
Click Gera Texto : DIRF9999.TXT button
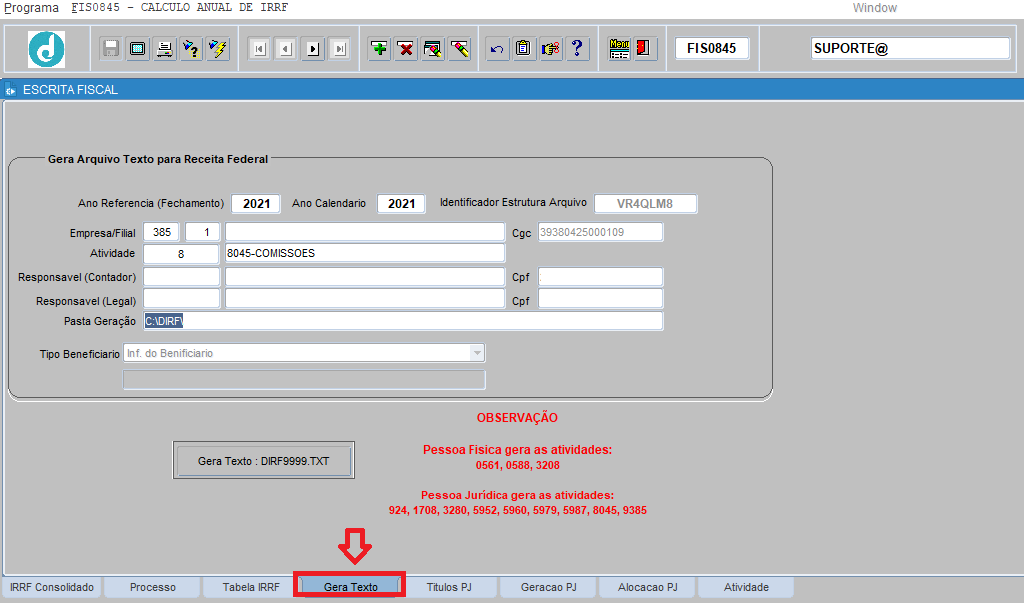[x=264, y=461]
